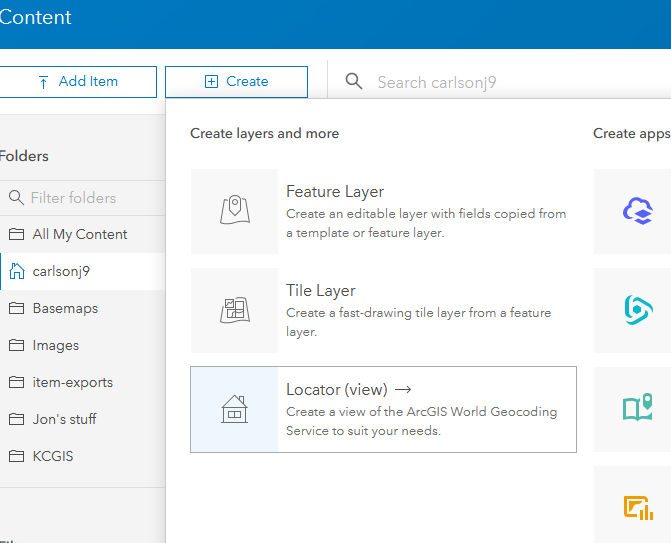
Task: Click the Add Item button
Action: (78, 82)
